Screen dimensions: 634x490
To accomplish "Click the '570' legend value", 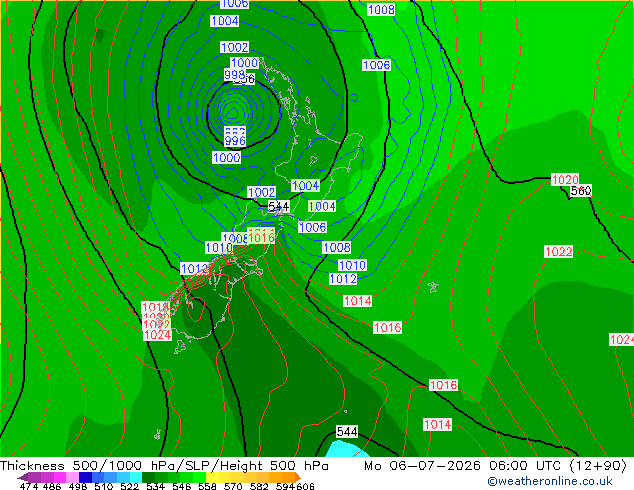I will (x=233, y=486).
